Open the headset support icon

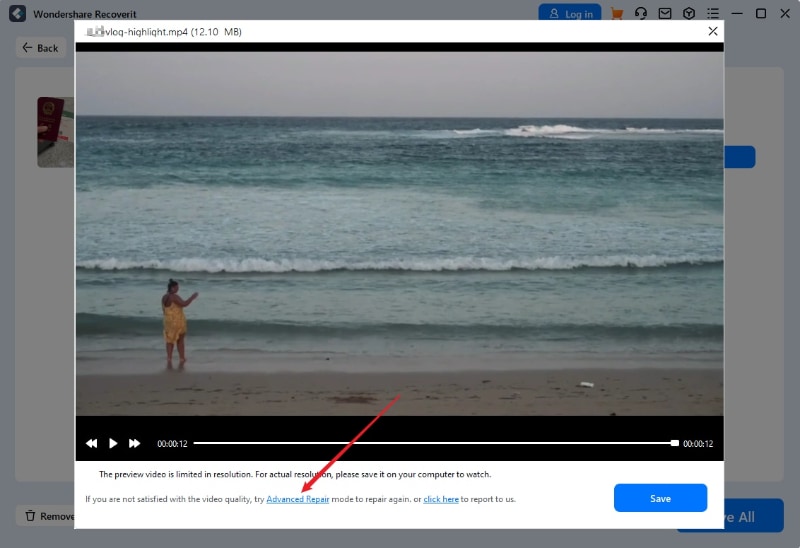[x=641, y=13]
